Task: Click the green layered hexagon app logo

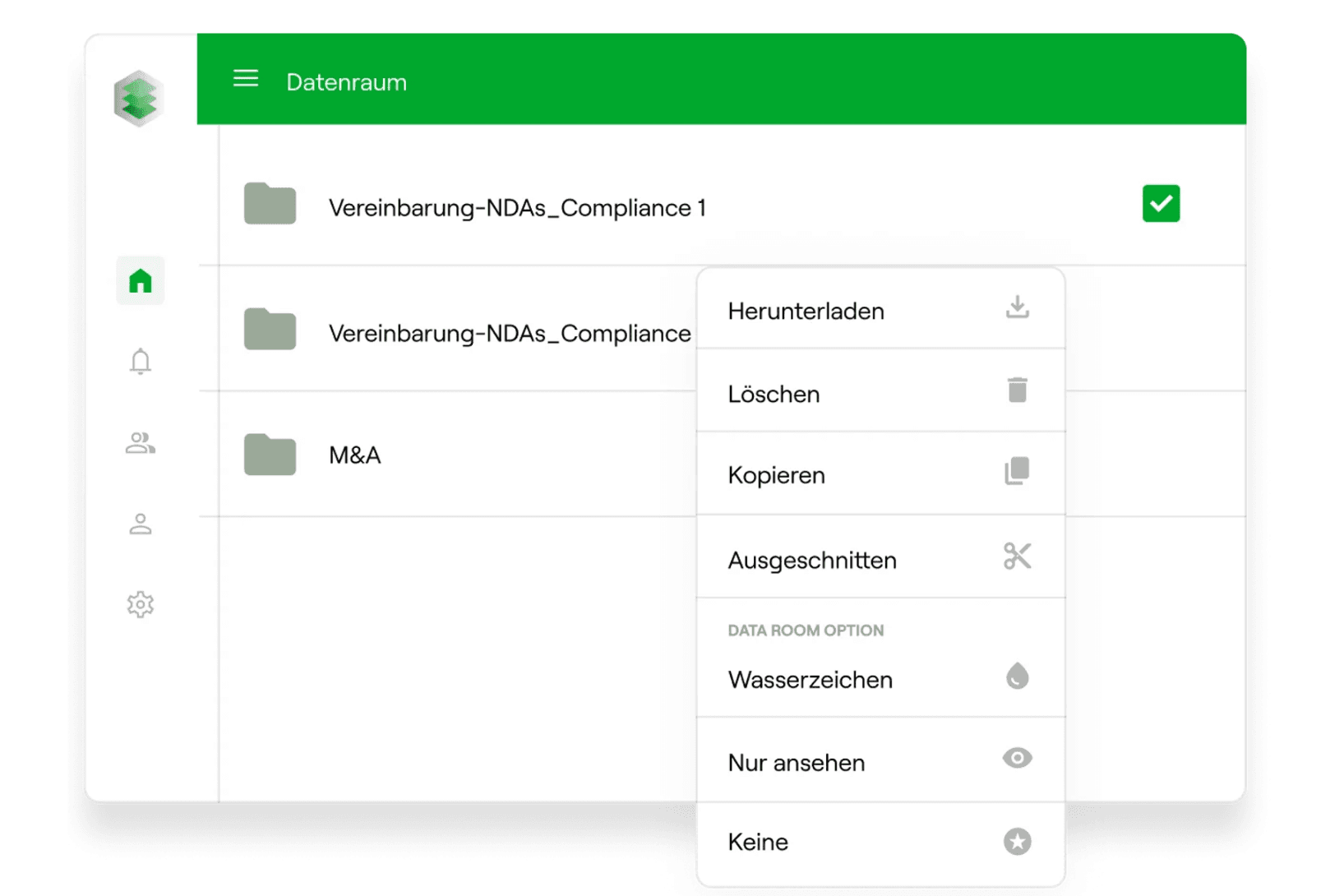Action: click(x=138, y=99)
